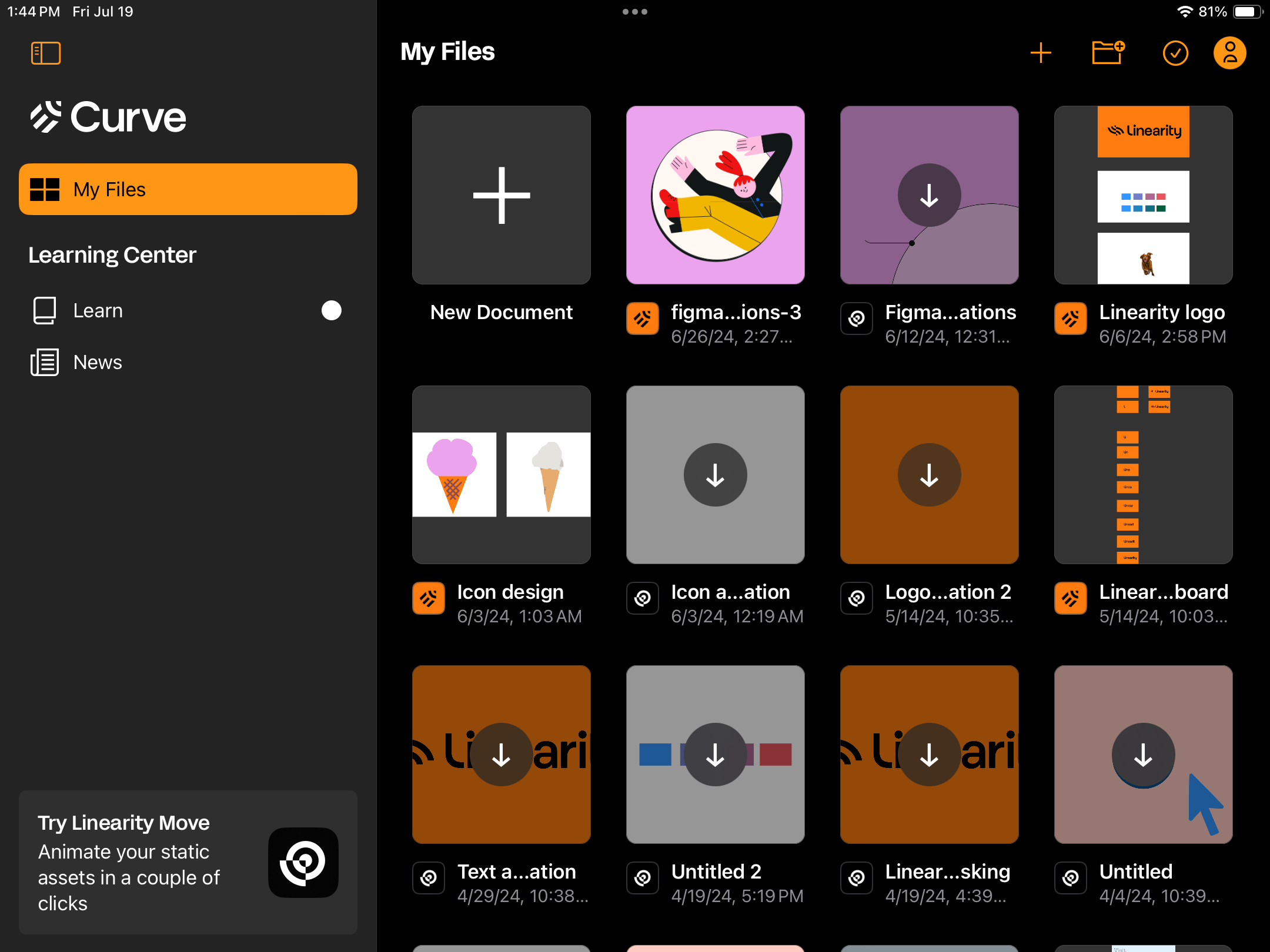Click Move file icon beside Figma...ations
1270x952 pixels.
pyautogui.click(x=857, y=319)
